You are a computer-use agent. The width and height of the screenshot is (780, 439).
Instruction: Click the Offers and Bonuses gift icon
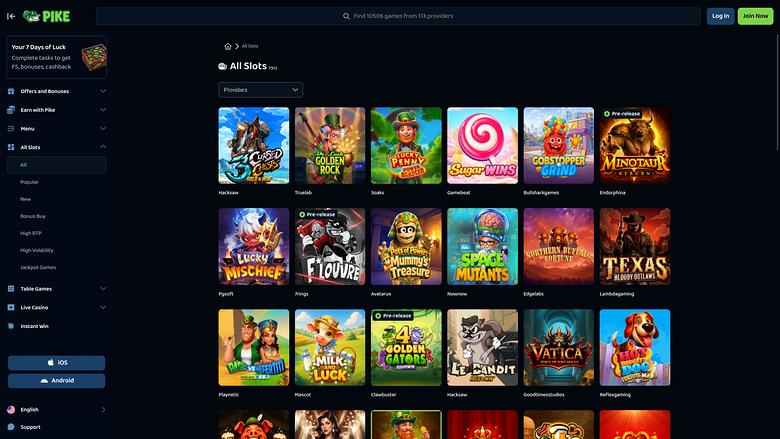click(11, 91)
